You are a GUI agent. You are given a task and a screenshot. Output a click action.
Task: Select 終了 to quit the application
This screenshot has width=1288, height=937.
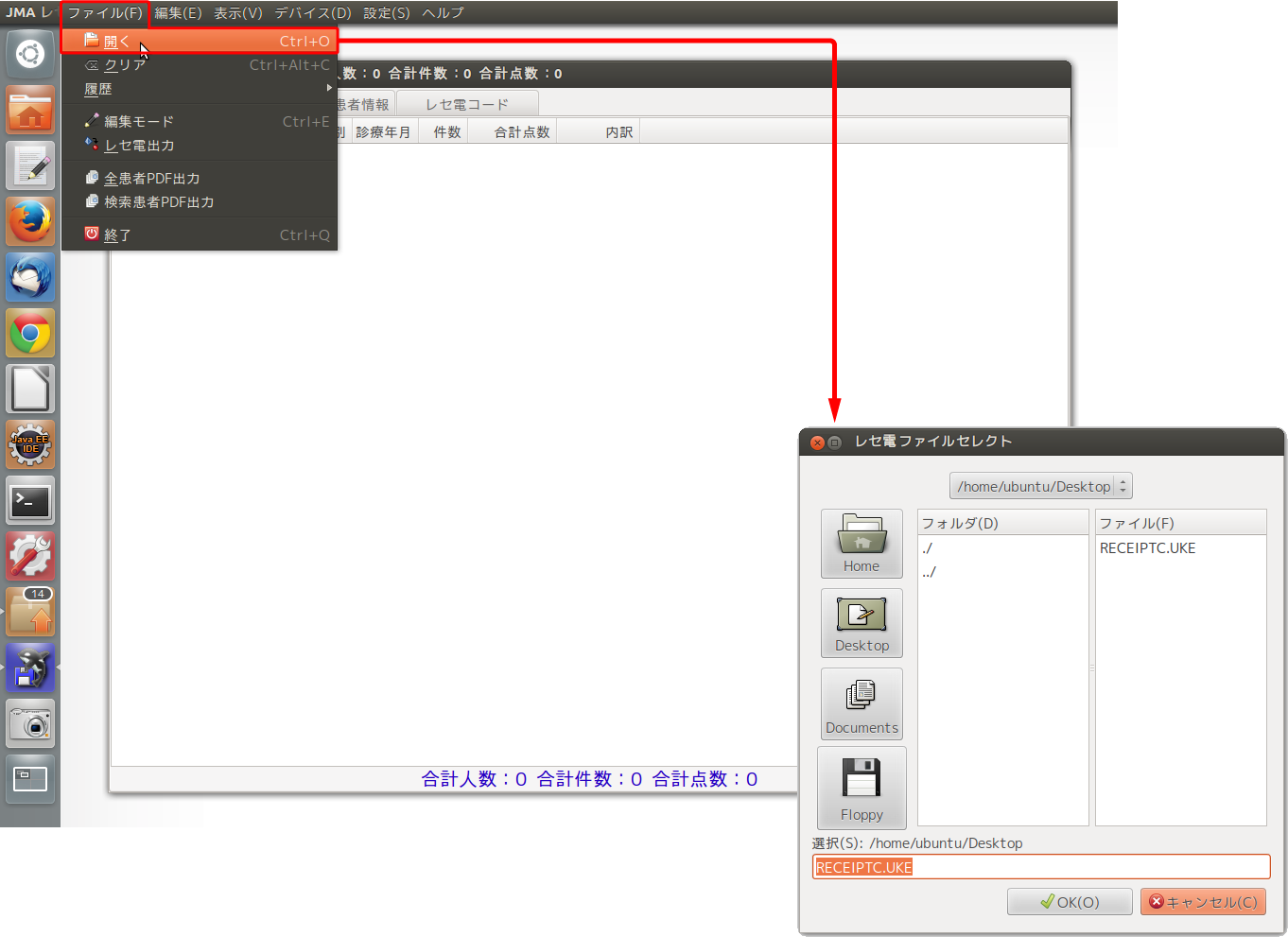point(200,234)
